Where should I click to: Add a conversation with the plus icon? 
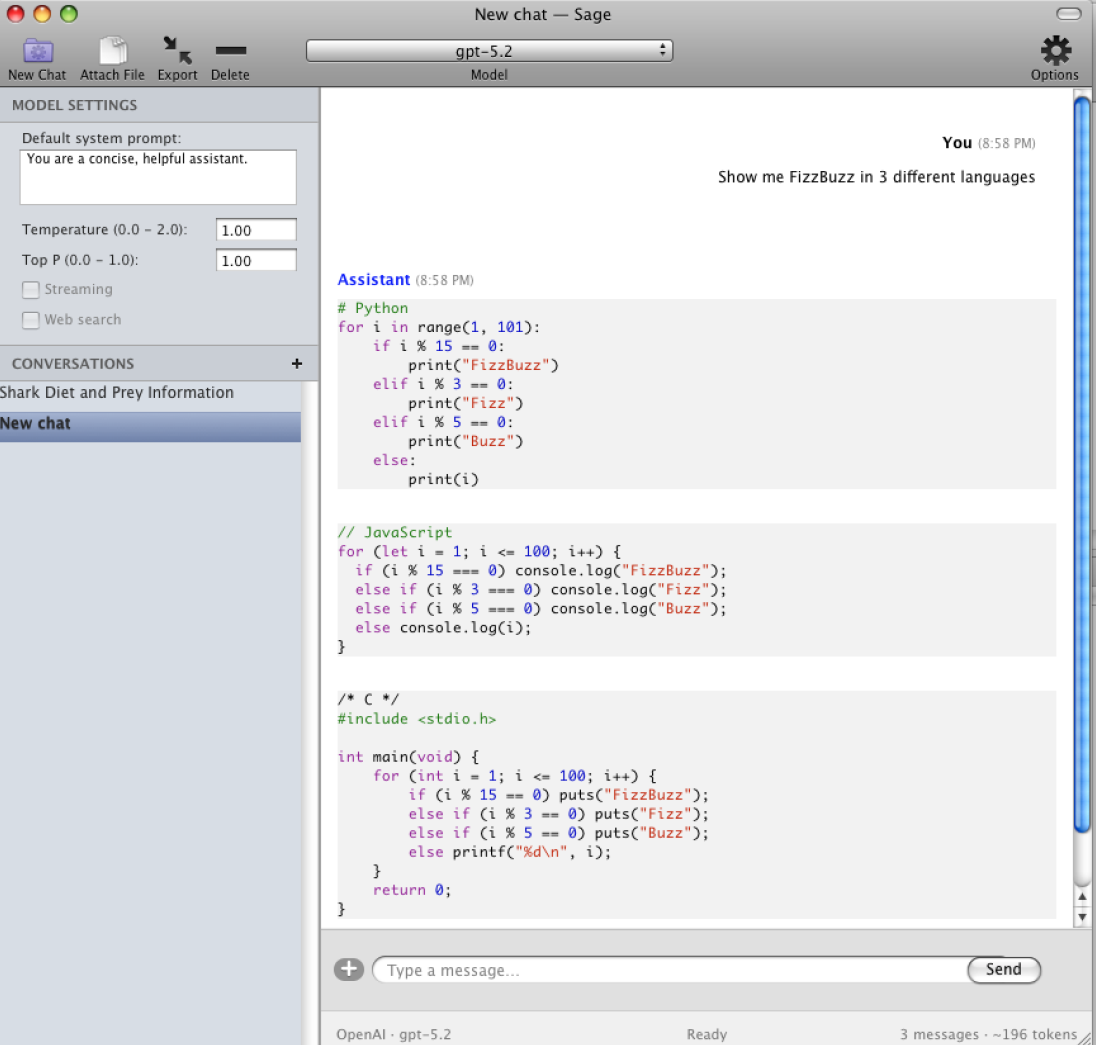(296, 364)
